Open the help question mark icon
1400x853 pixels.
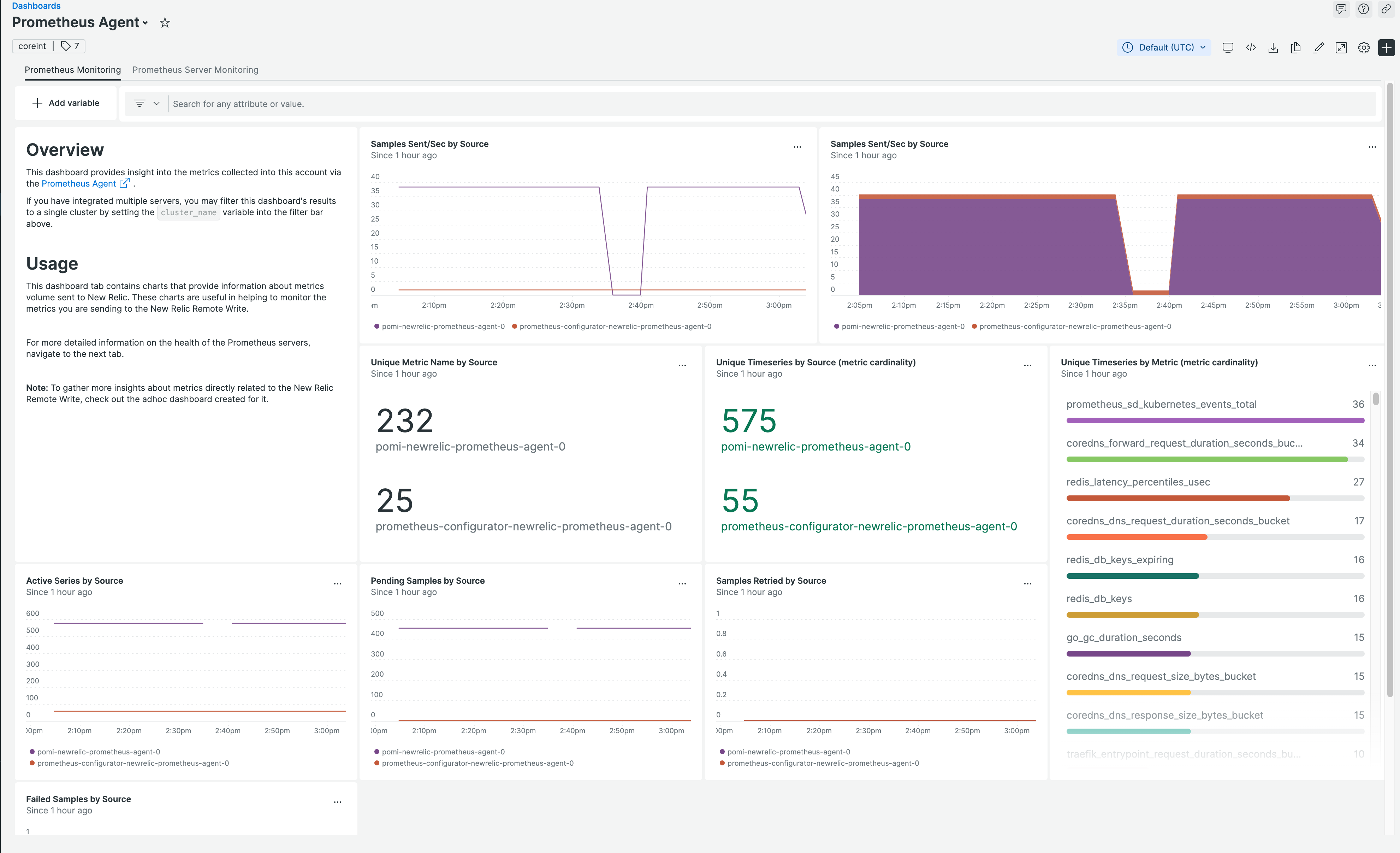(1364, 9)
